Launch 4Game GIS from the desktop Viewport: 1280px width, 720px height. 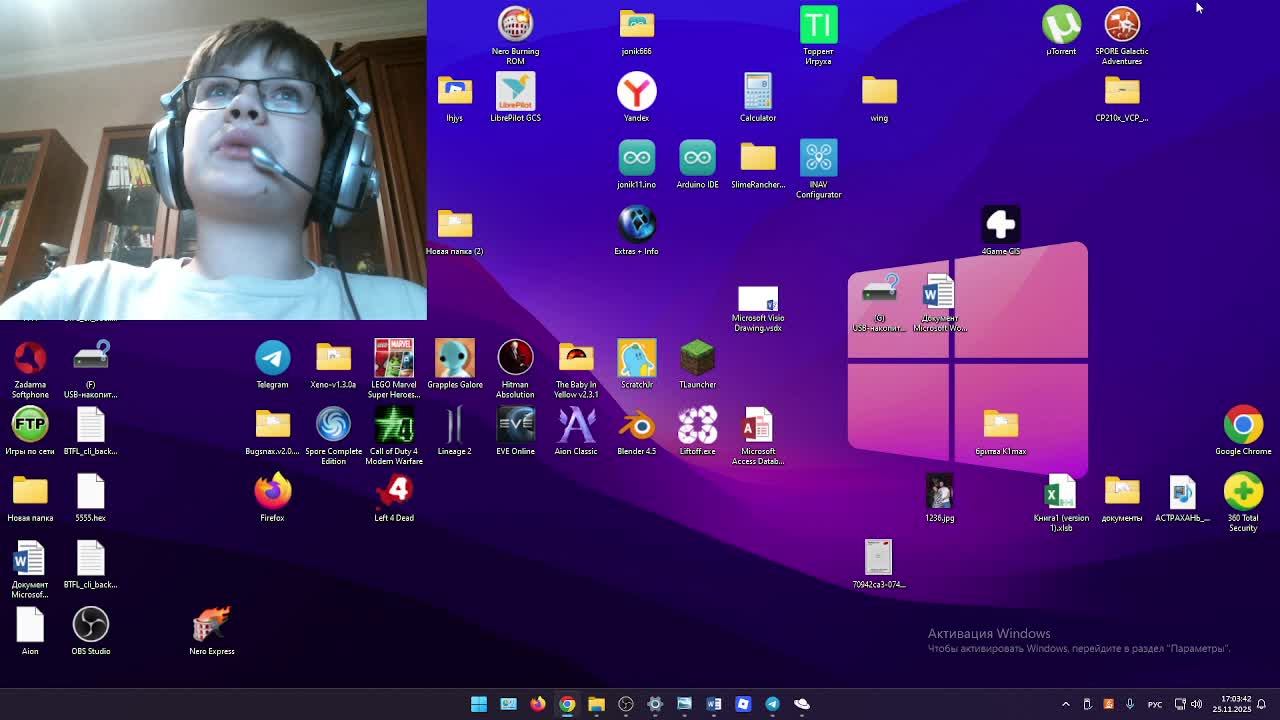(x=1000, y=225)
